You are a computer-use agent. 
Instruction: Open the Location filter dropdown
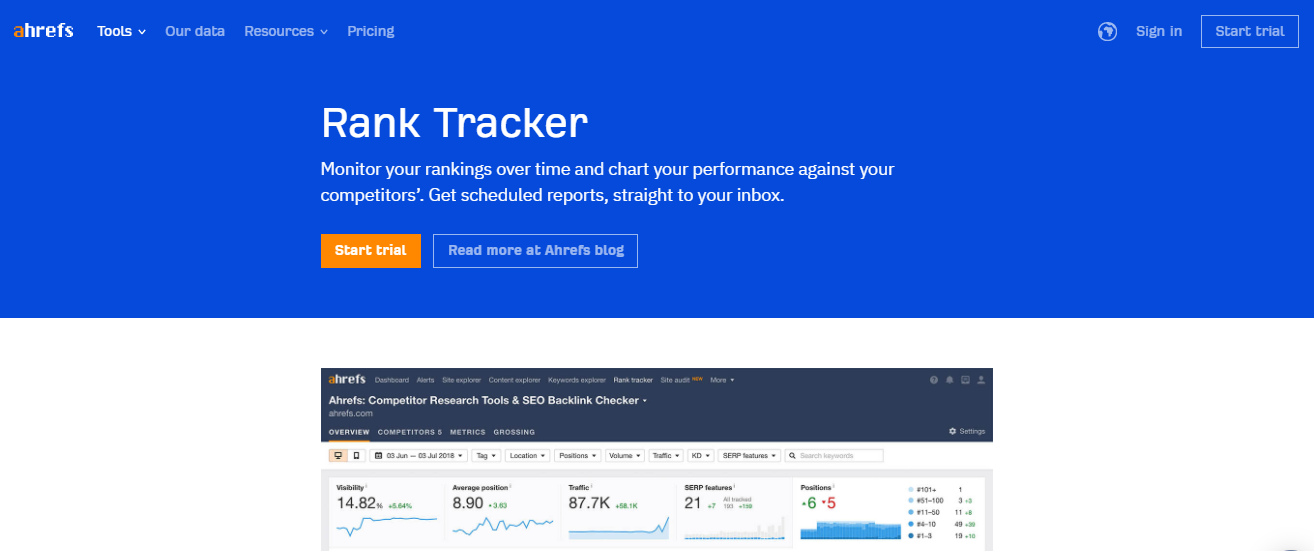(527, 456)
